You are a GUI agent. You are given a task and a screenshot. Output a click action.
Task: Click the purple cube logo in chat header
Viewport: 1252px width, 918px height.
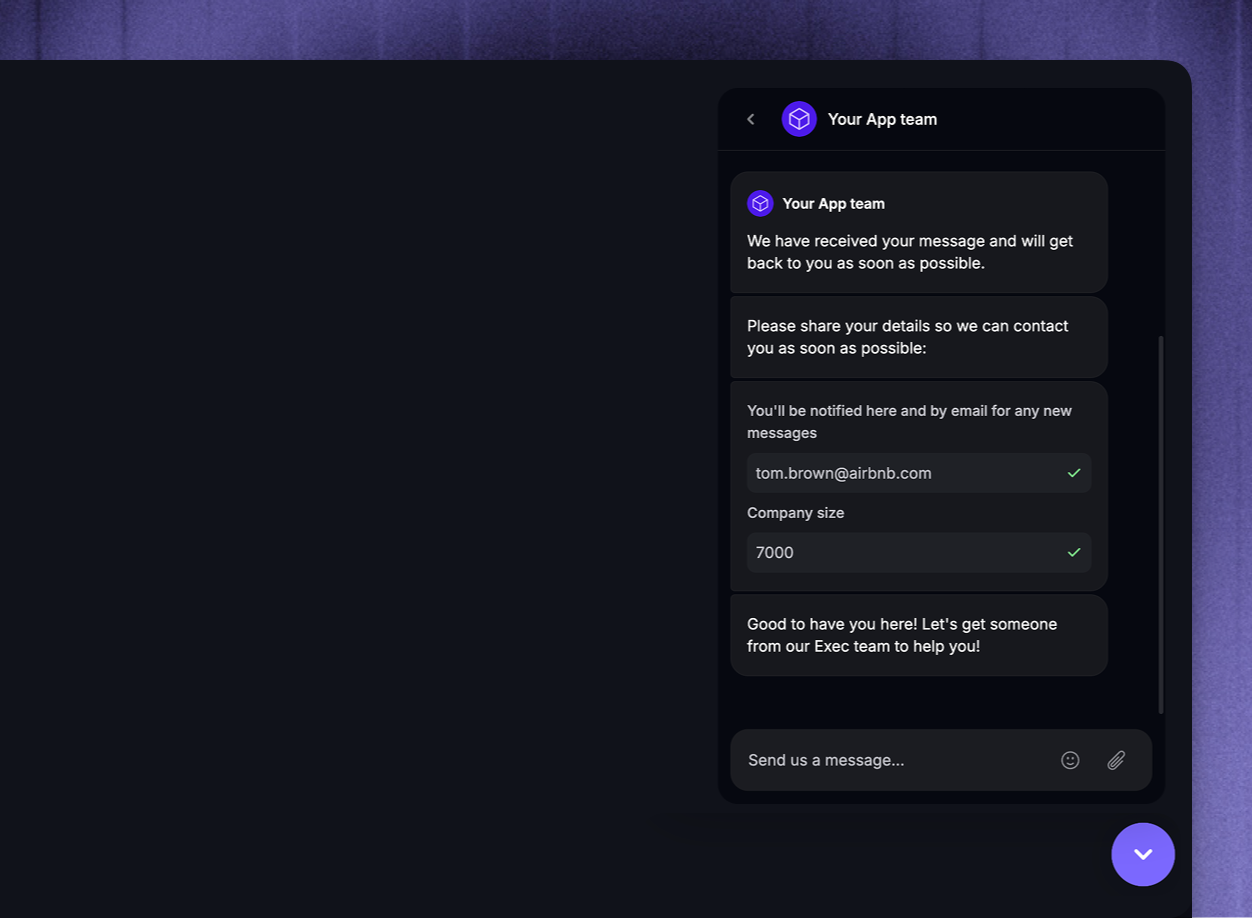(x=799, y=119)
